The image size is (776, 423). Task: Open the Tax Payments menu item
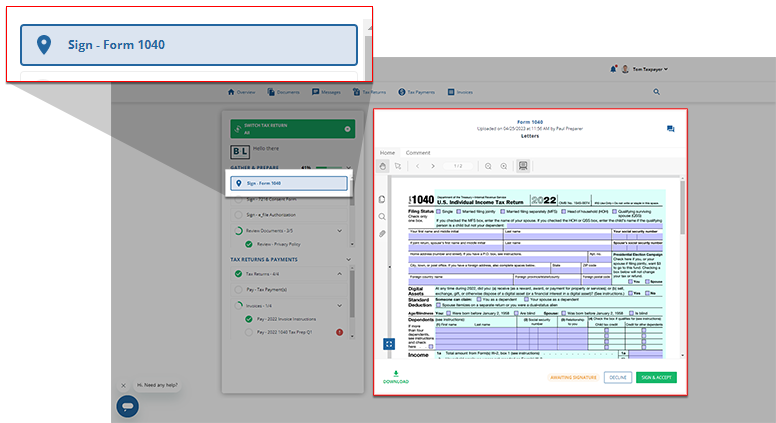pyautogui.click(x=417, y=92)
